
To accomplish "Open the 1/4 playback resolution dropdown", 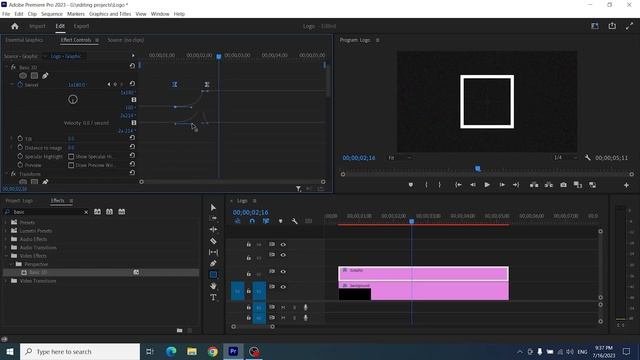I will point(565,158).
